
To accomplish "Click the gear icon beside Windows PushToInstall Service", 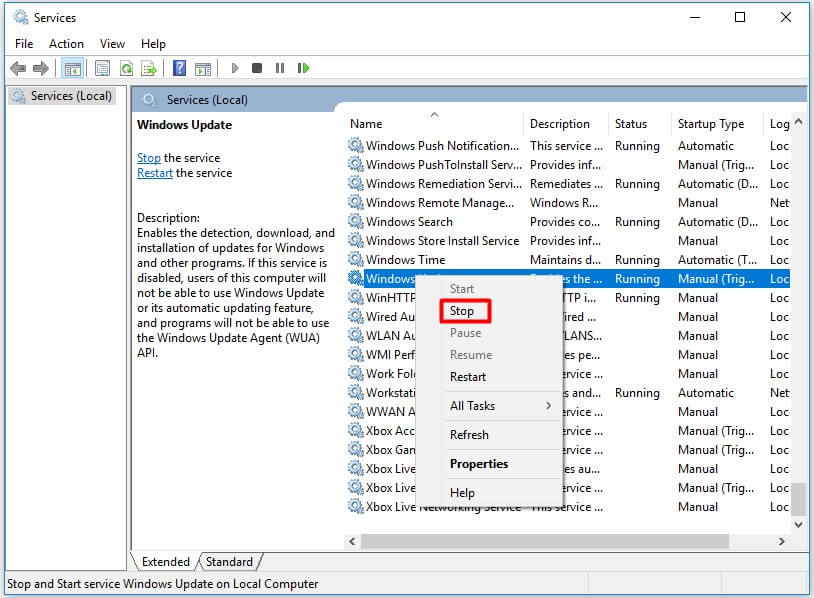I will tap(356, 165).
